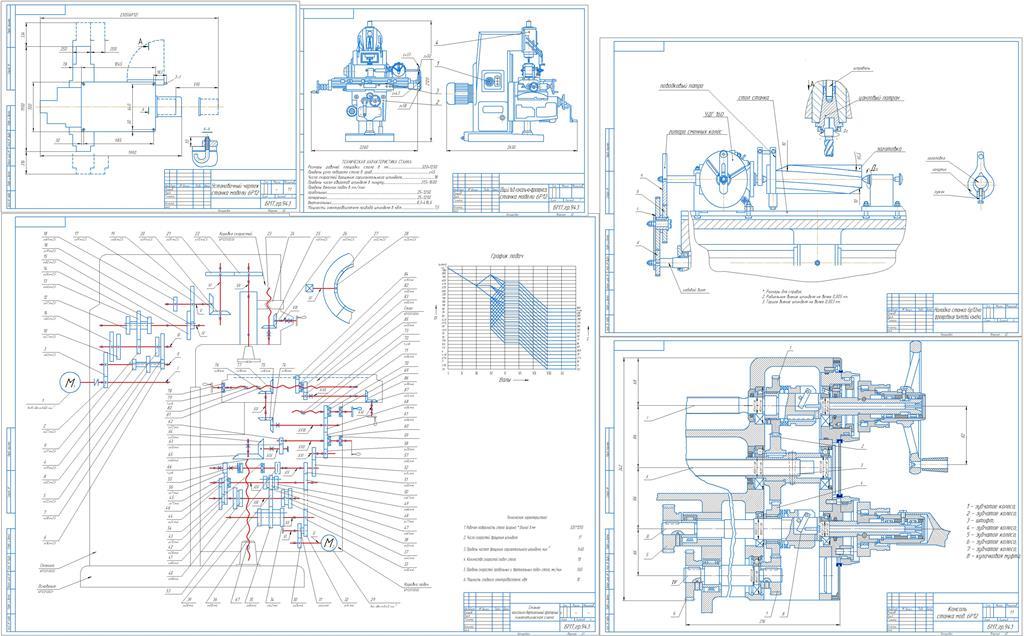Select the installation drawing sheet of machine 6Р12
This screenshot has width=1024, height=636.
150,108
